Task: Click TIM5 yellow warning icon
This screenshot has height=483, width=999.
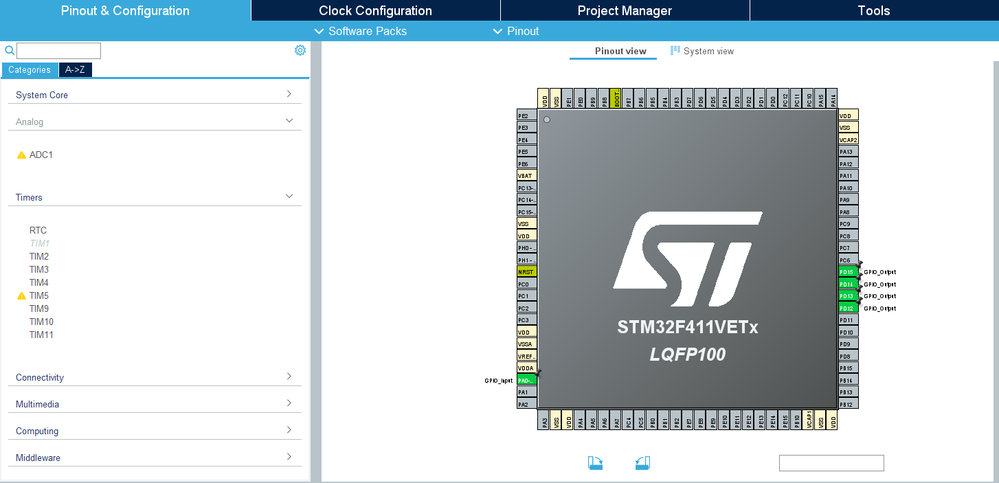Action: click(21, 296)
